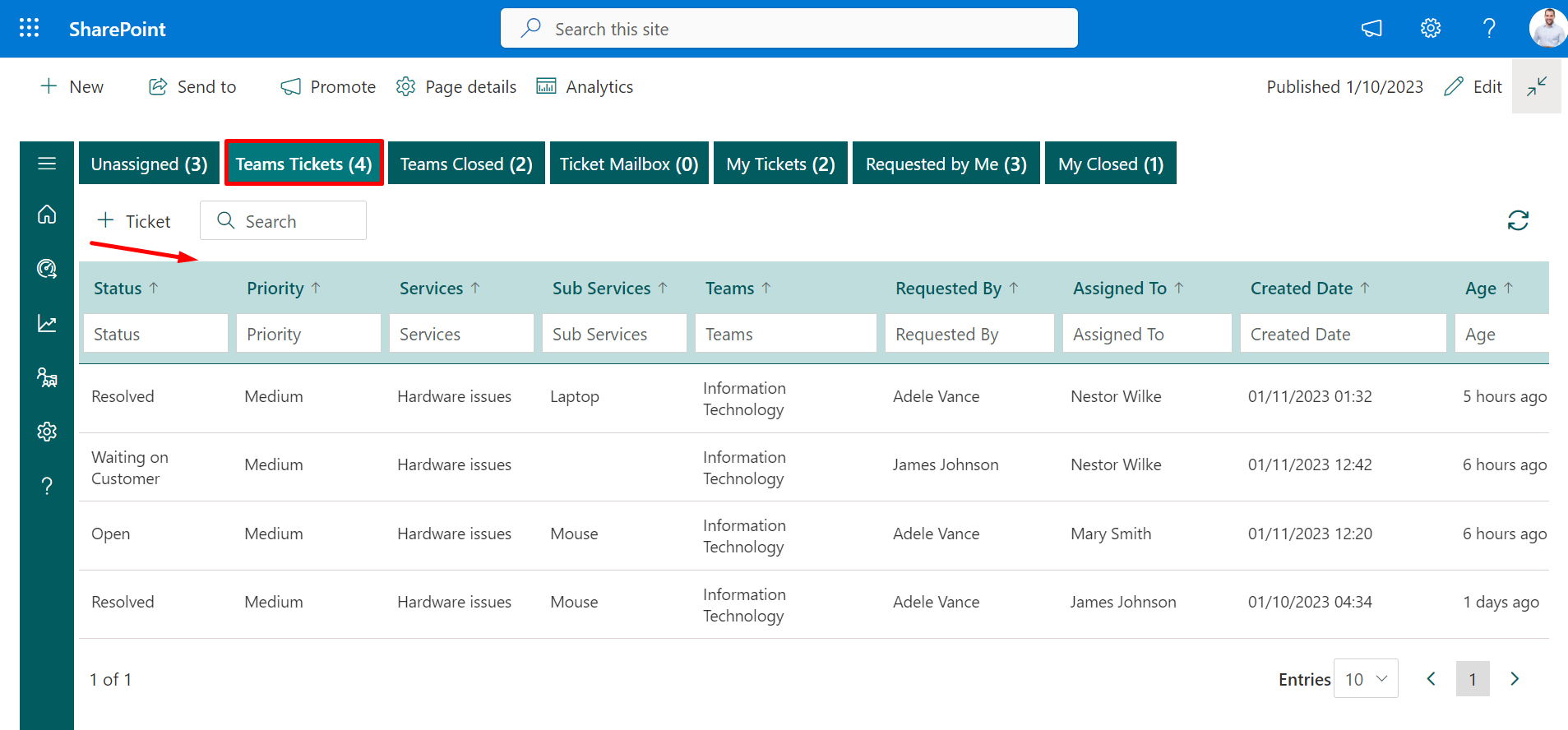
Task: Refresh the ticket list
Action: click(1518, 220)
